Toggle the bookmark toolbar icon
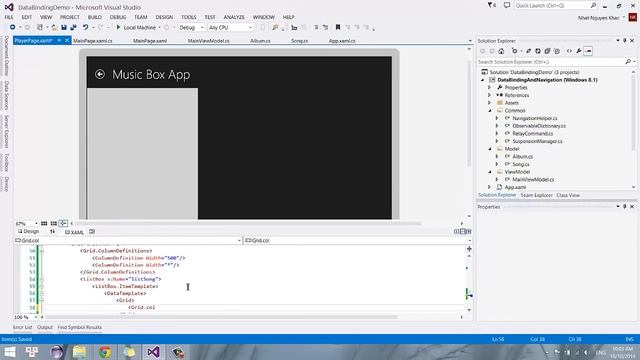 (338, 27)
